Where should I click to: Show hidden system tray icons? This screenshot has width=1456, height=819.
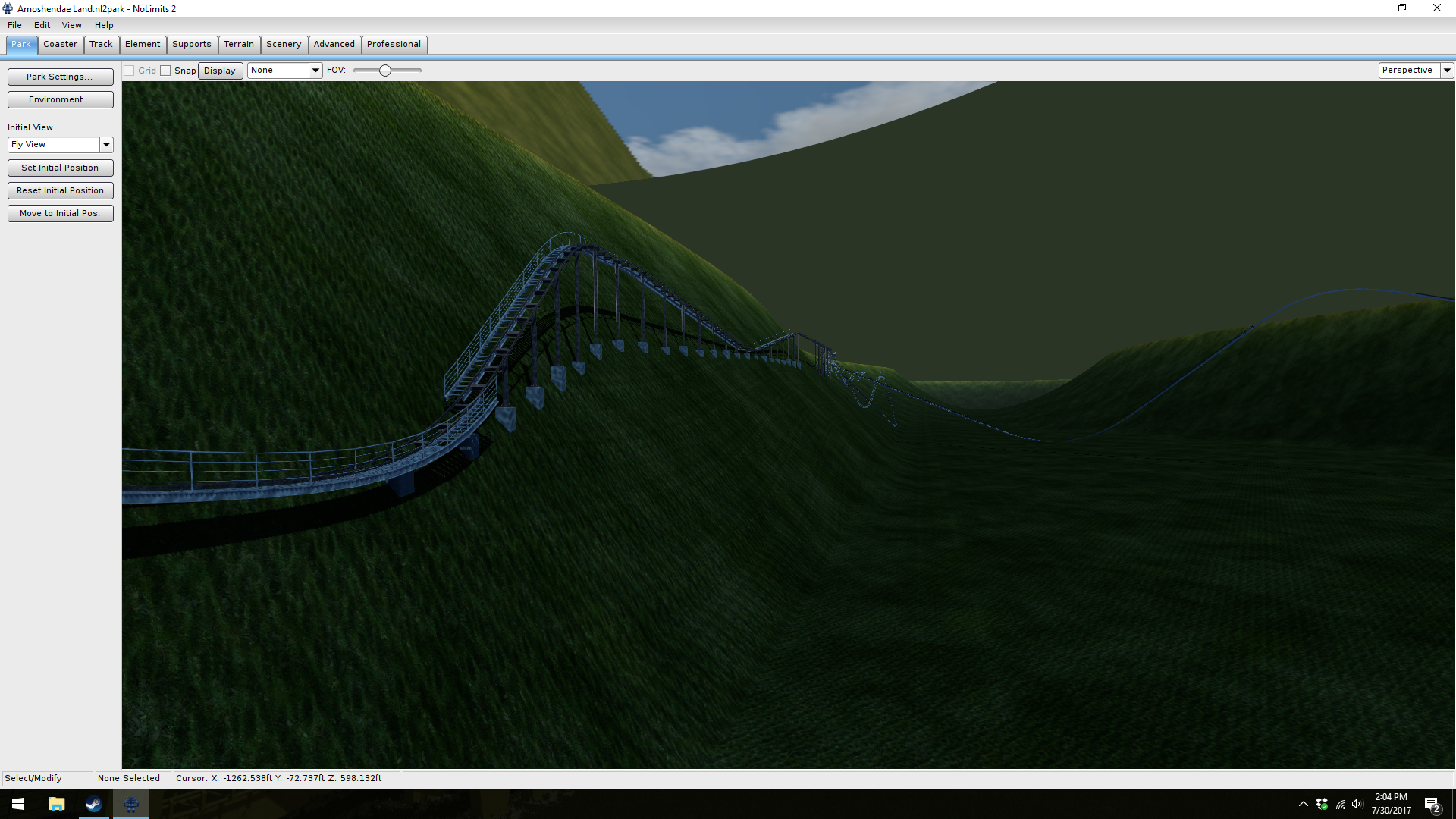point(1303,804)
